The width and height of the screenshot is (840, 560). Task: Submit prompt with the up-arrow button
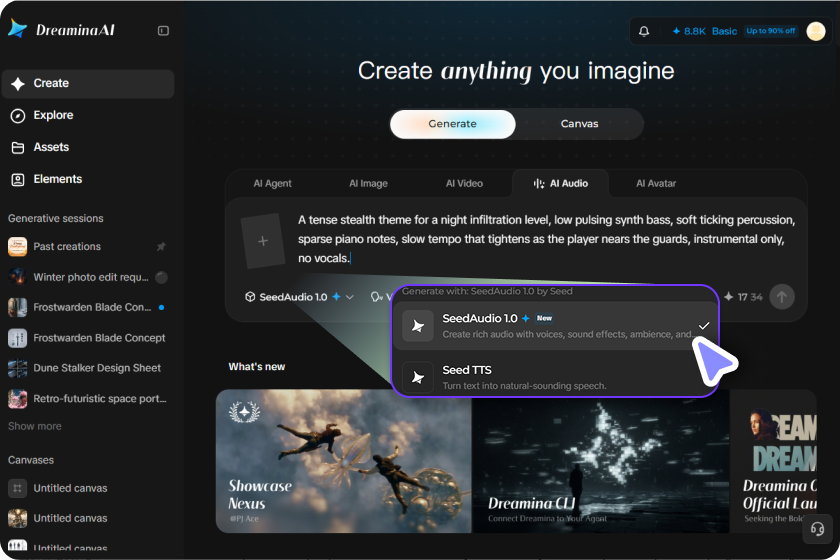click(782, 297)
